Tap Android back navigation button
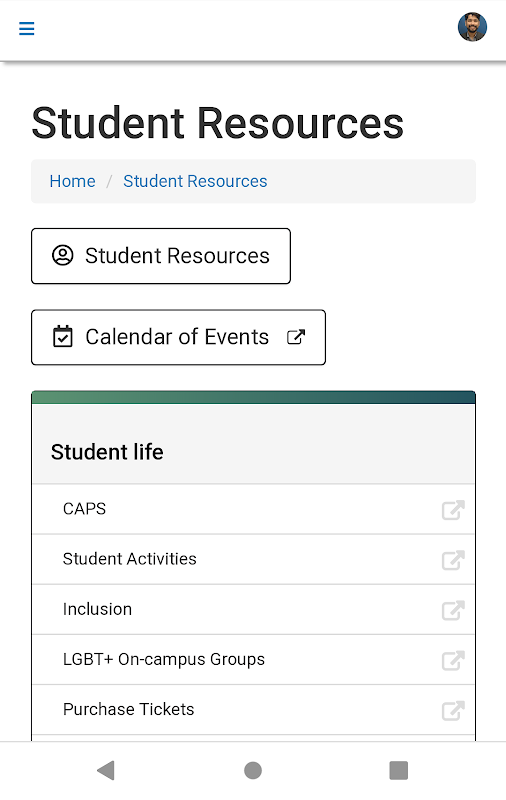Screen dimensions: 506x800 point(106,770)
